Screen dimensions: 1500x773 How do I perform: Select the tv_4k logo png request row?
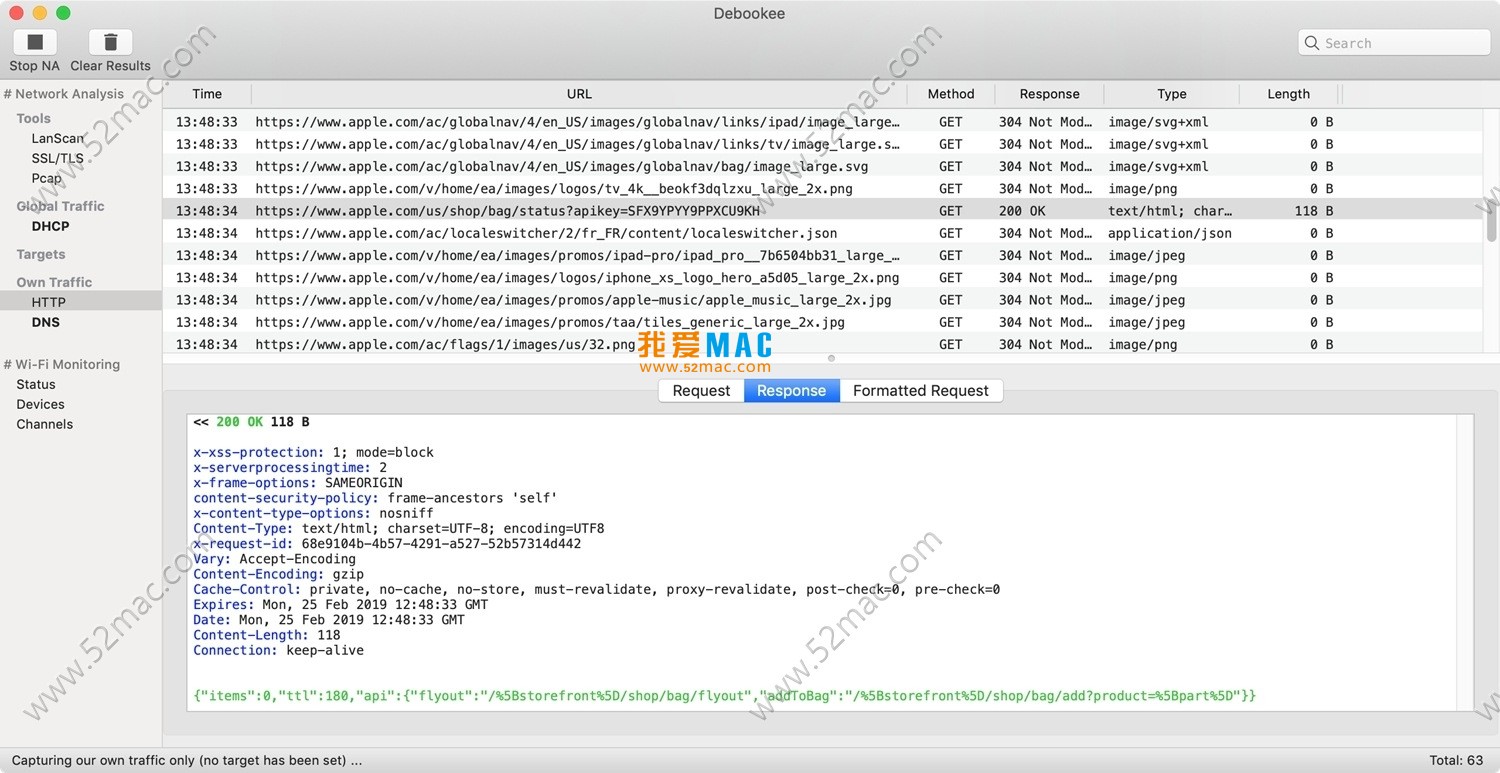pyautogui.click(x=824, y=188)
